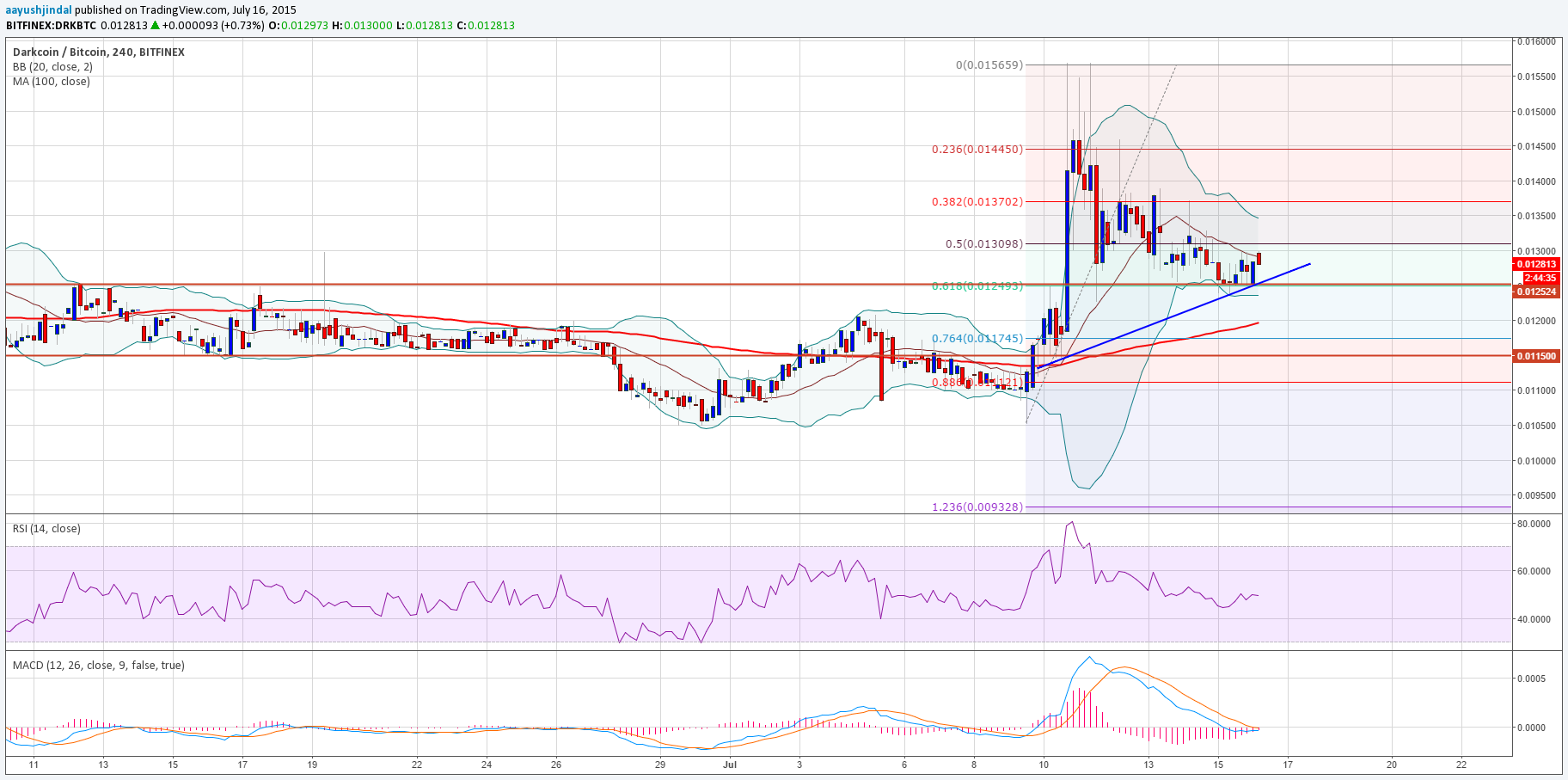Select the 0.236(0.014450) Fibonacci label
This screenshot has width=1568, height=780.
point(977,149)
